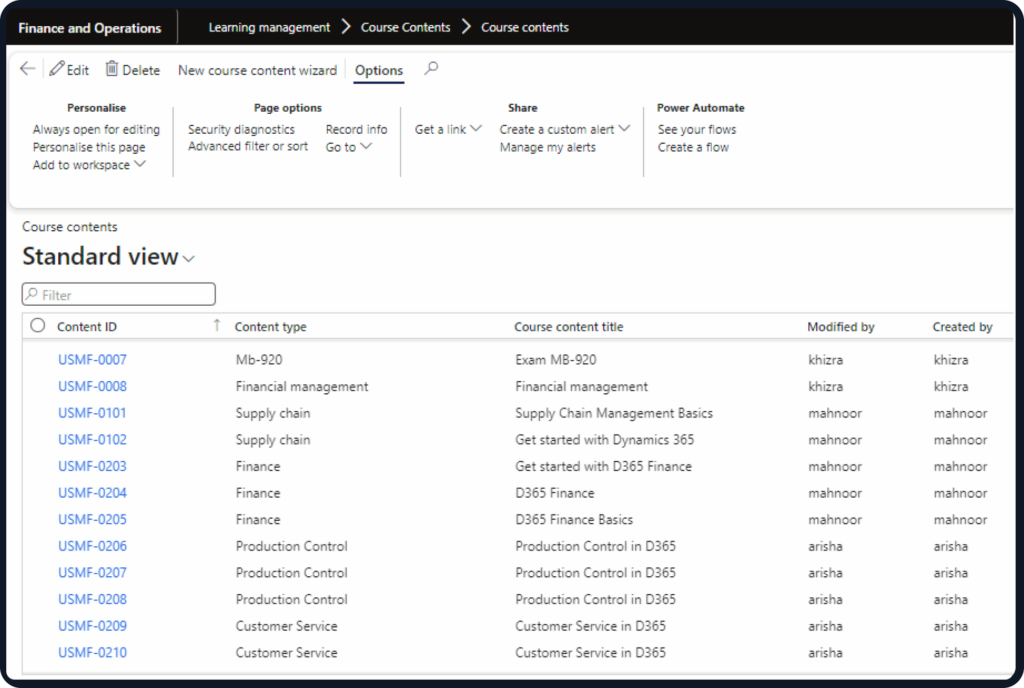The width and height of the screenshot is (1024, 688).
Task: Select the Exam MB-920 title cell
Action: click(x=556, y=360)
